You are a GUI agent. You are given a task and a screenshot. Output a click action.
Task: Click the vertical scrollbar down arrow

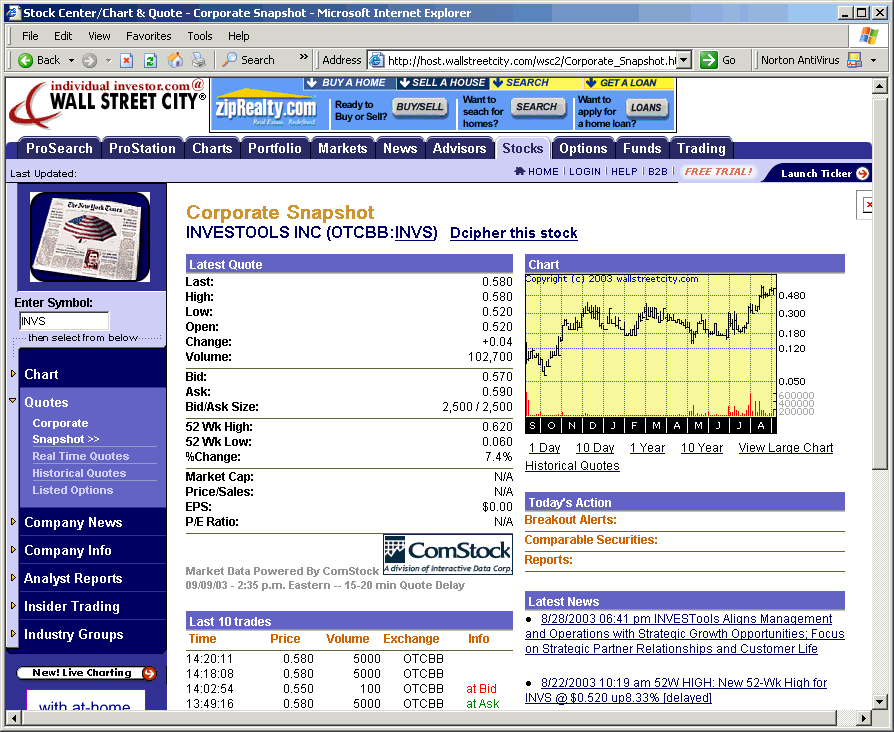pos(879,701)
